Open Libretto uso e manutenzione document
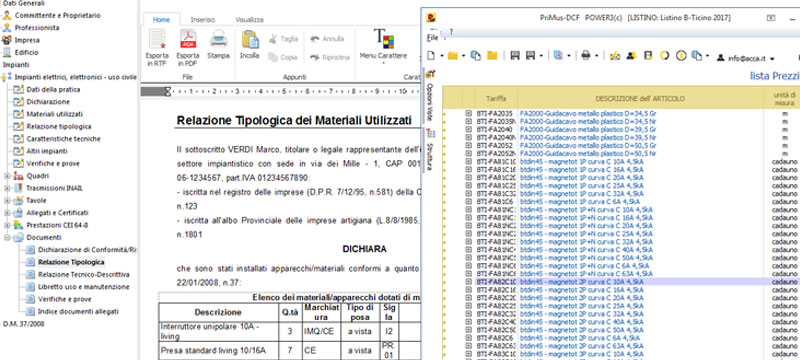This screenshot has width=800, height=360. (x=84, y=287)
